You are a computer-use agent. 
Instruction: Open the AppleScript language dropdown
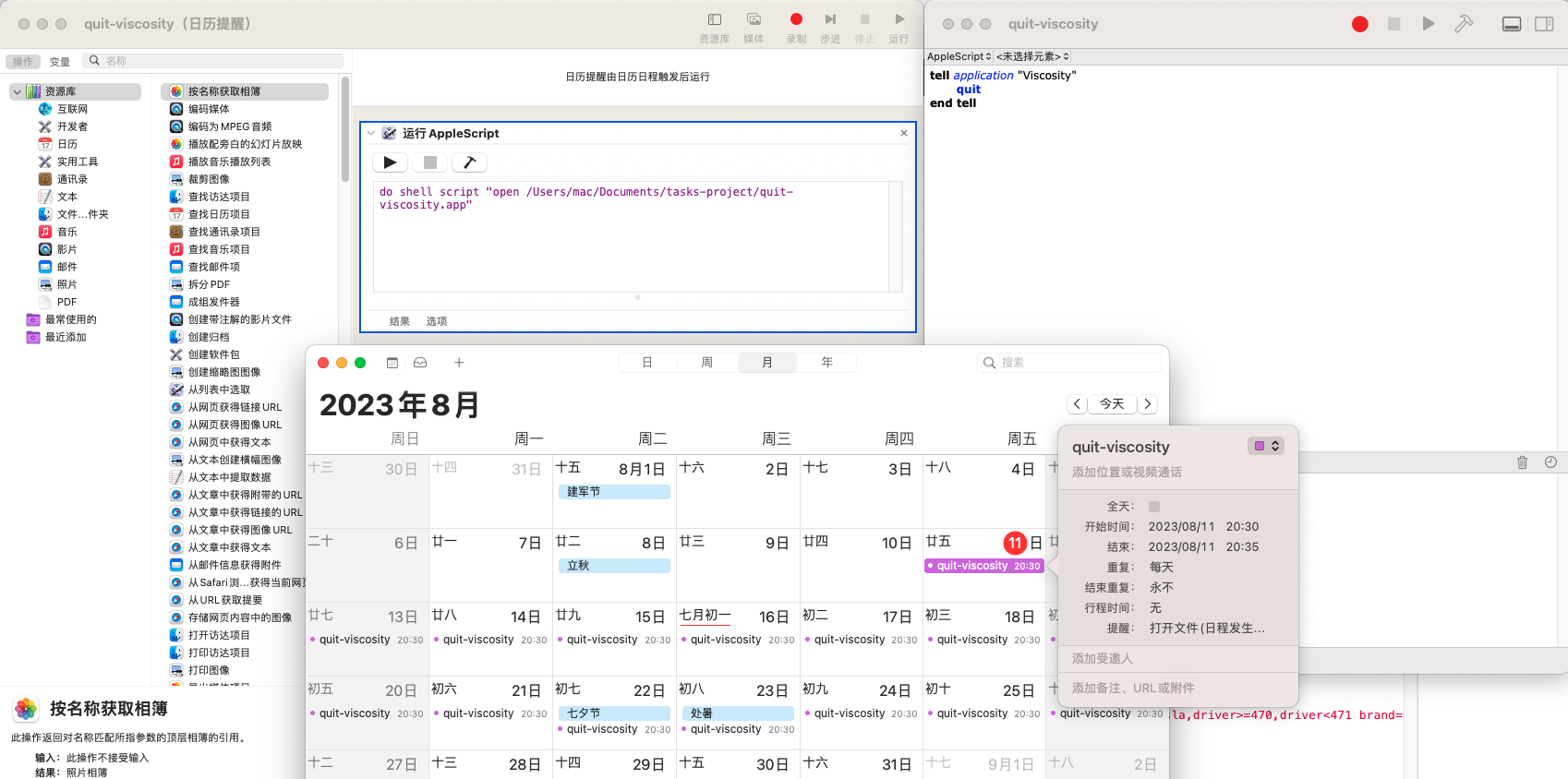[959, 57]
